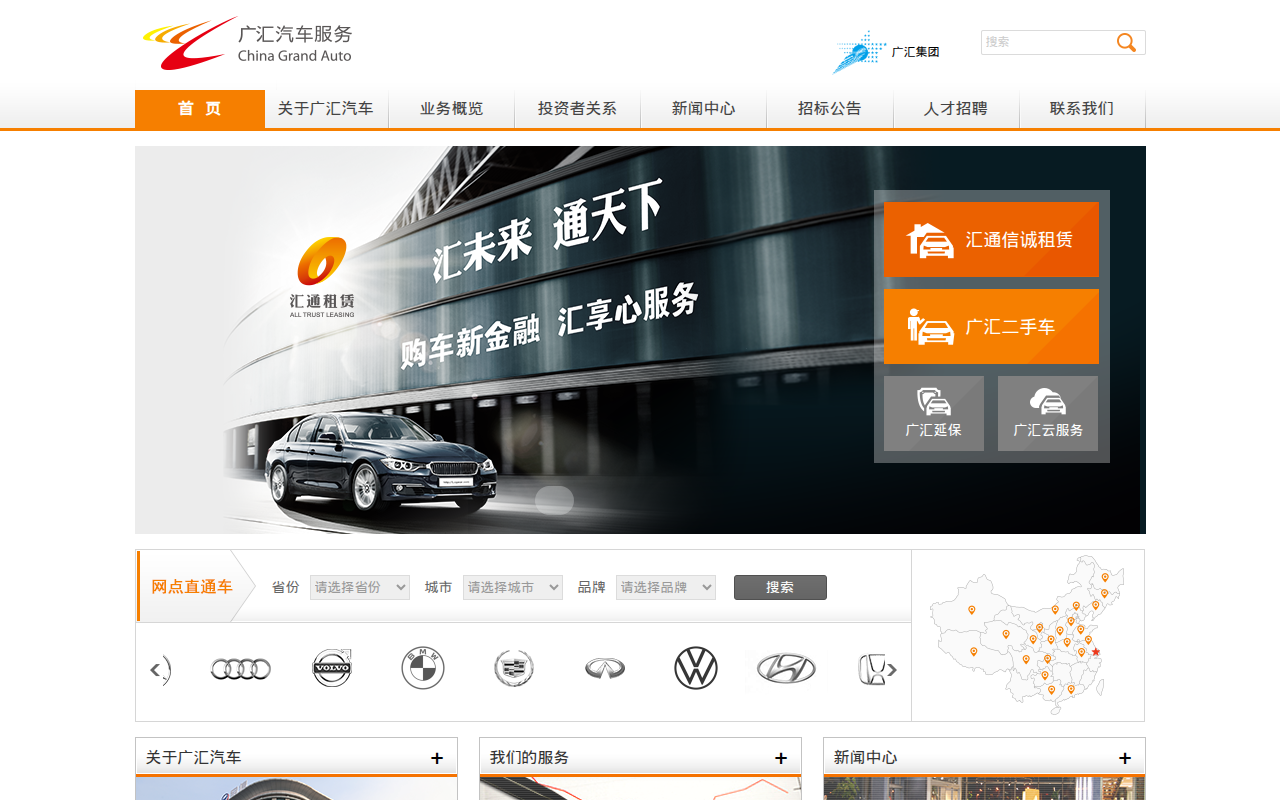Screen dimensions: 1280x800
Task: Go to the 首页 home tab
Action: [x=200, y=109]
